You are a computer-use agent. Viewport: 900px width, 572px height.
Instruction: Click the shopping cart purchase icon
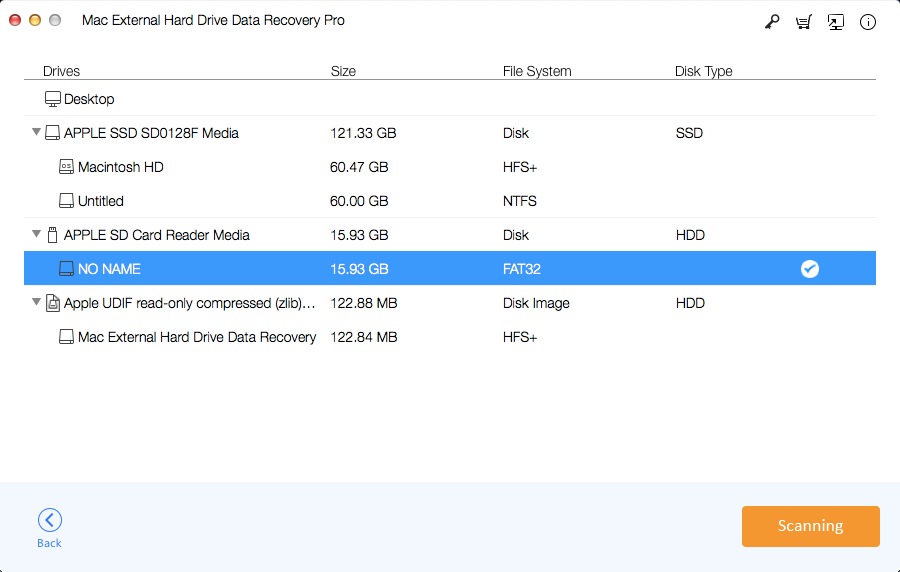point(804,22)
